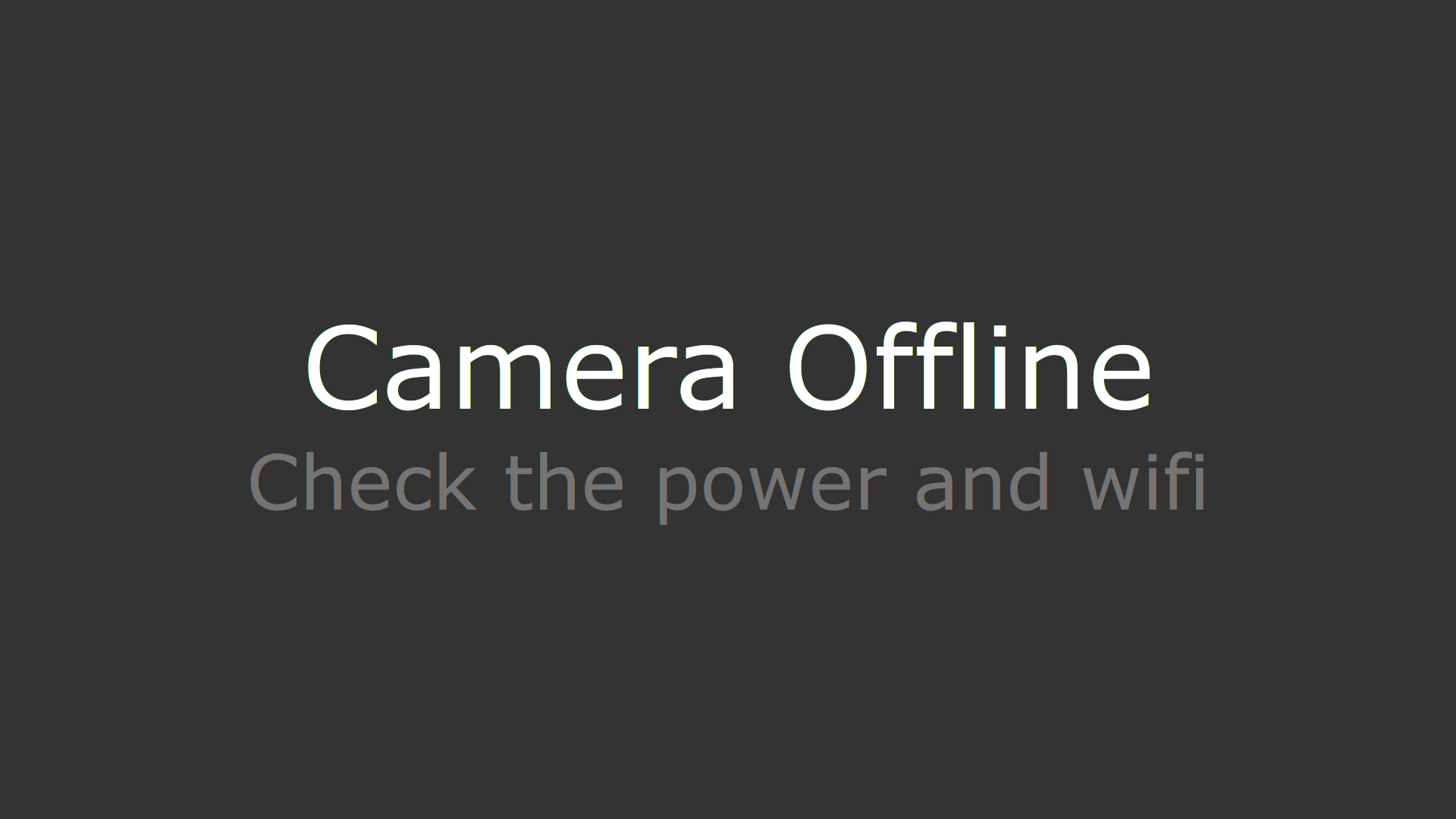Click the word "Camera" in the heading
This screenshot has height=819, width=1456.
[521, 368]
